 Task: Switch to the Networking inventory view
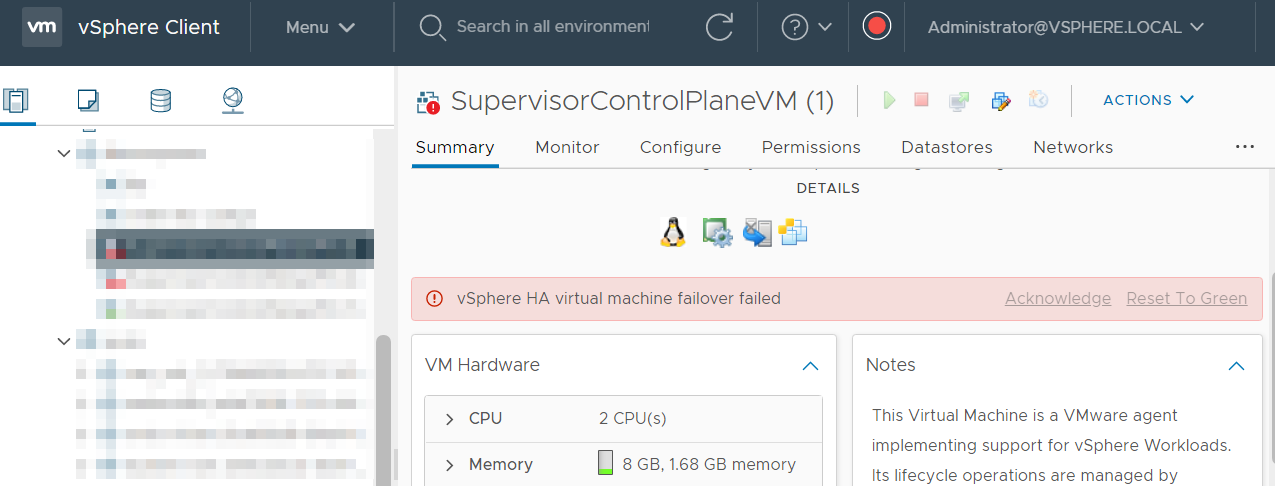(x=233, y=100)
